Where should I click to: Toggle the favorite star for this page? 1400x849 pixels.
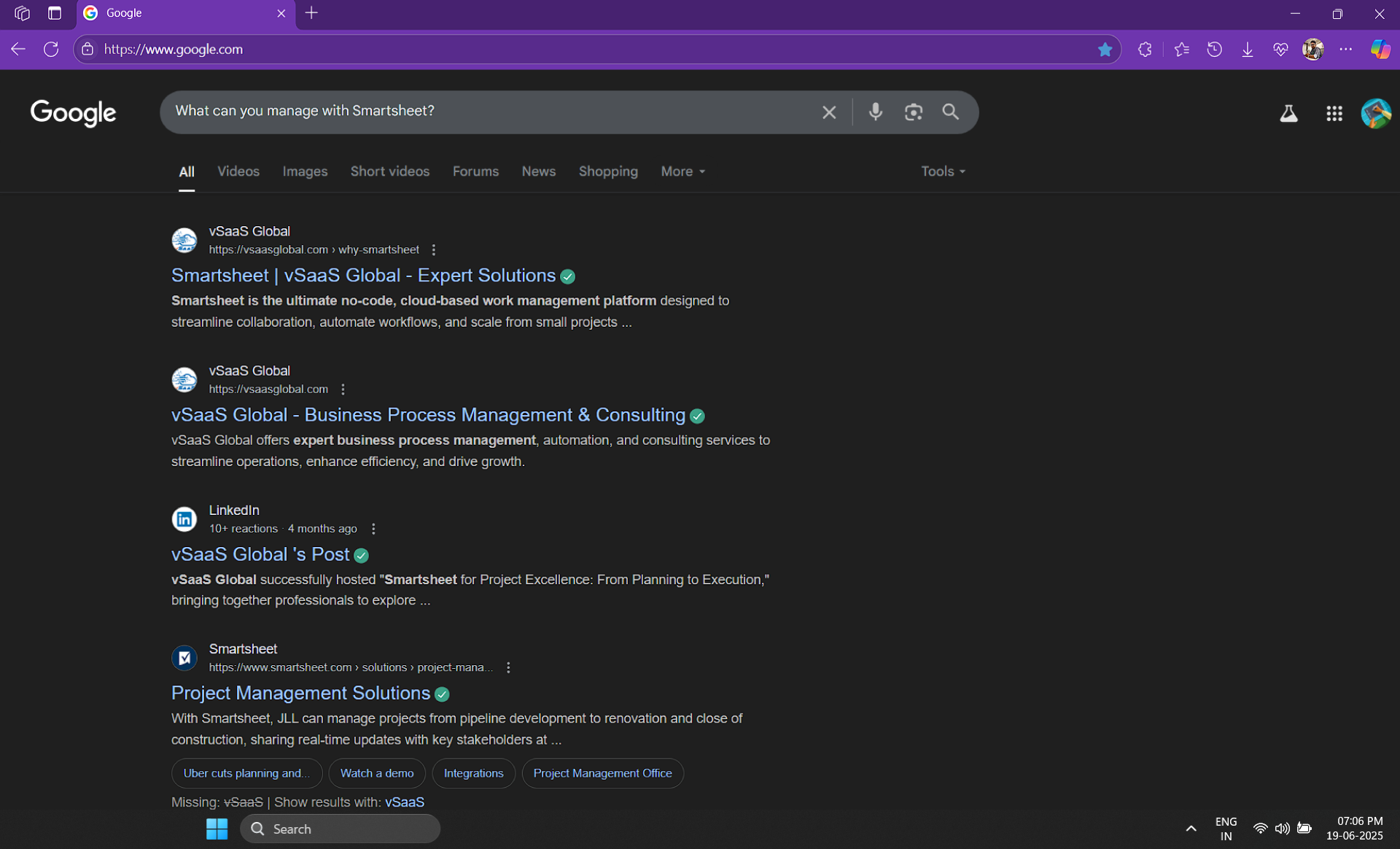coord(1105,50)
